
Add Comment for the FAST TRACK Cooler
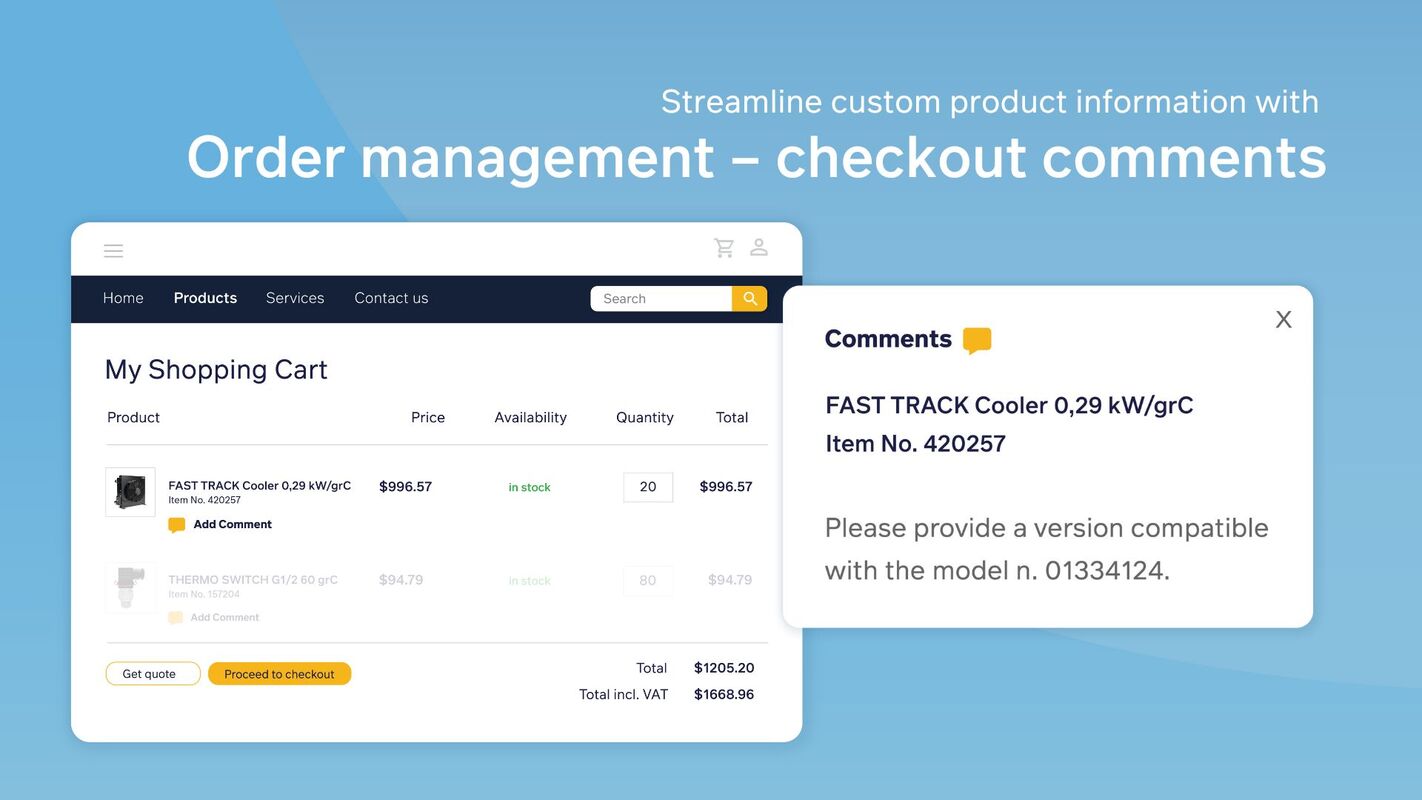(x=233, y=524)
